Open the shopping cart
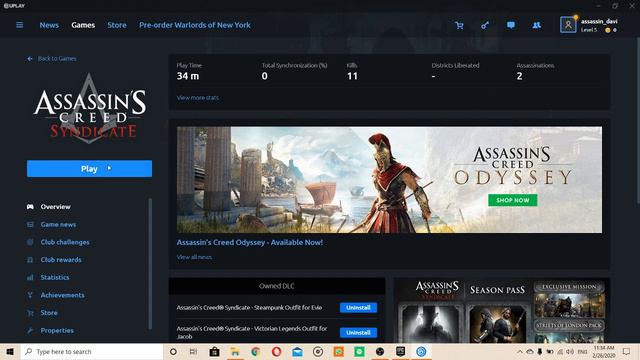Viewport: 640px width, 360px height. [459, 25]
